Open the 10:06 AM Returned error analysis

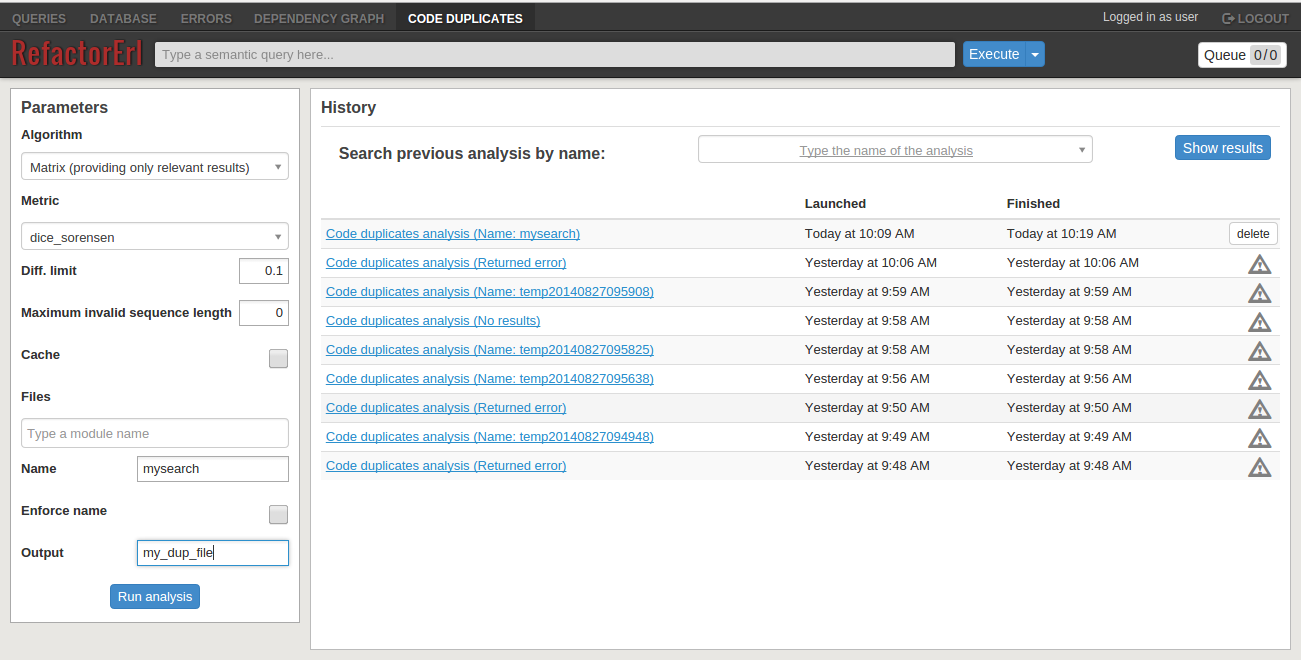click(446, 263)
